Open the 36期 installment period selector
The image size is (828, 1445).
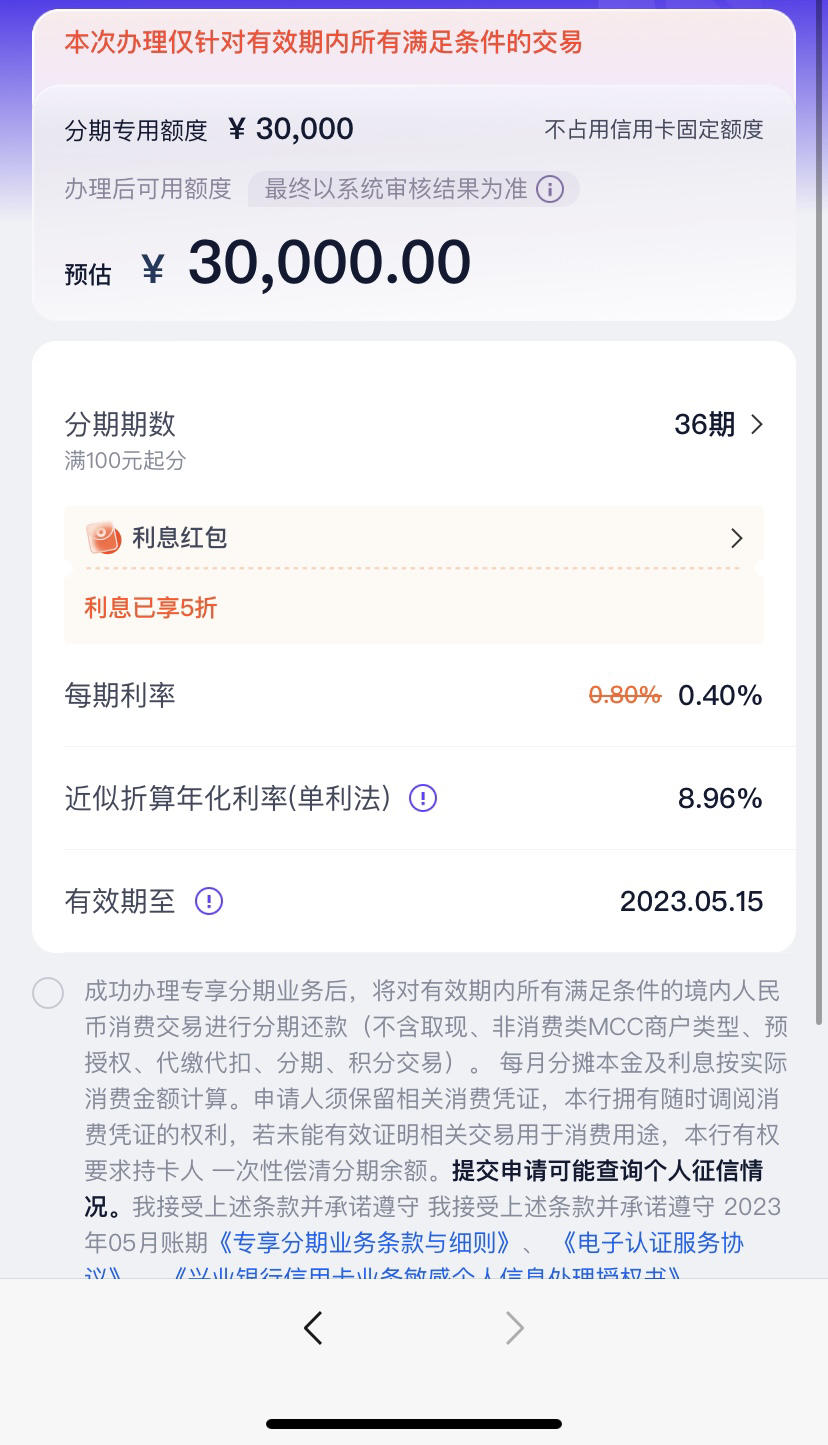pyautogui.click(x=719, y=424)
